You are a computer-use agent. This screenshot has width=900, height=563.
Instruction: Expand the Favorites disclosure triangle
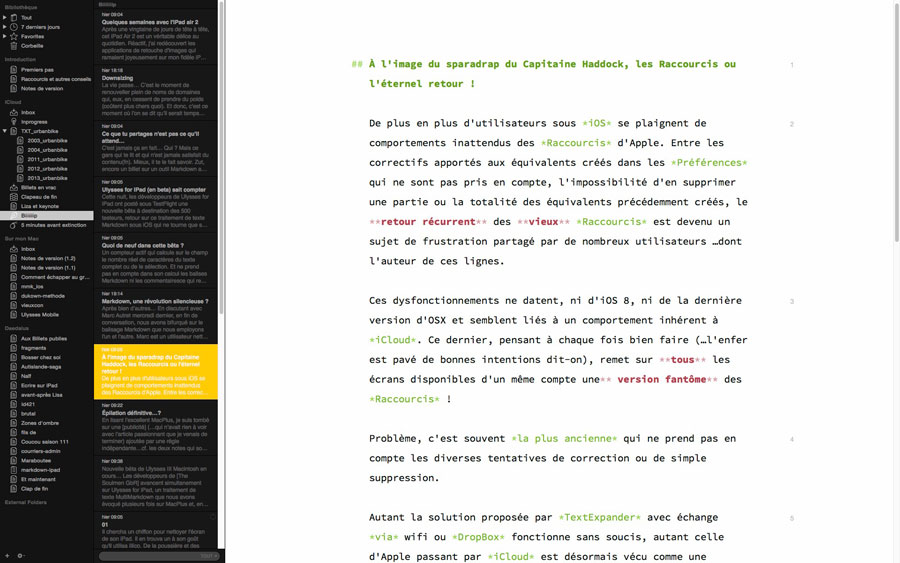5,36
